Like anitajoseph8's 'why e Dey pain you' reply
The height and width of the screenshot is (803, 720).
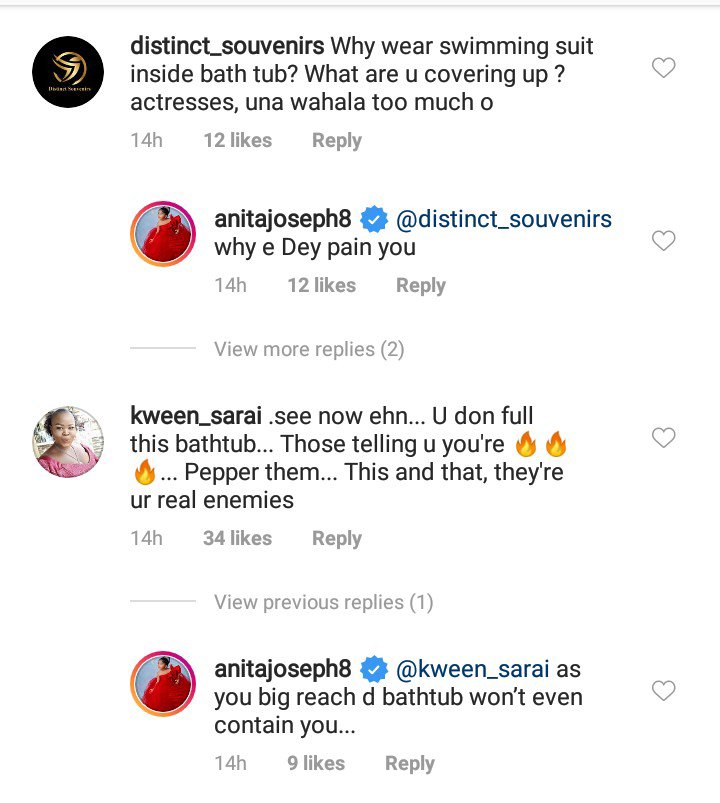pos(663,241)
